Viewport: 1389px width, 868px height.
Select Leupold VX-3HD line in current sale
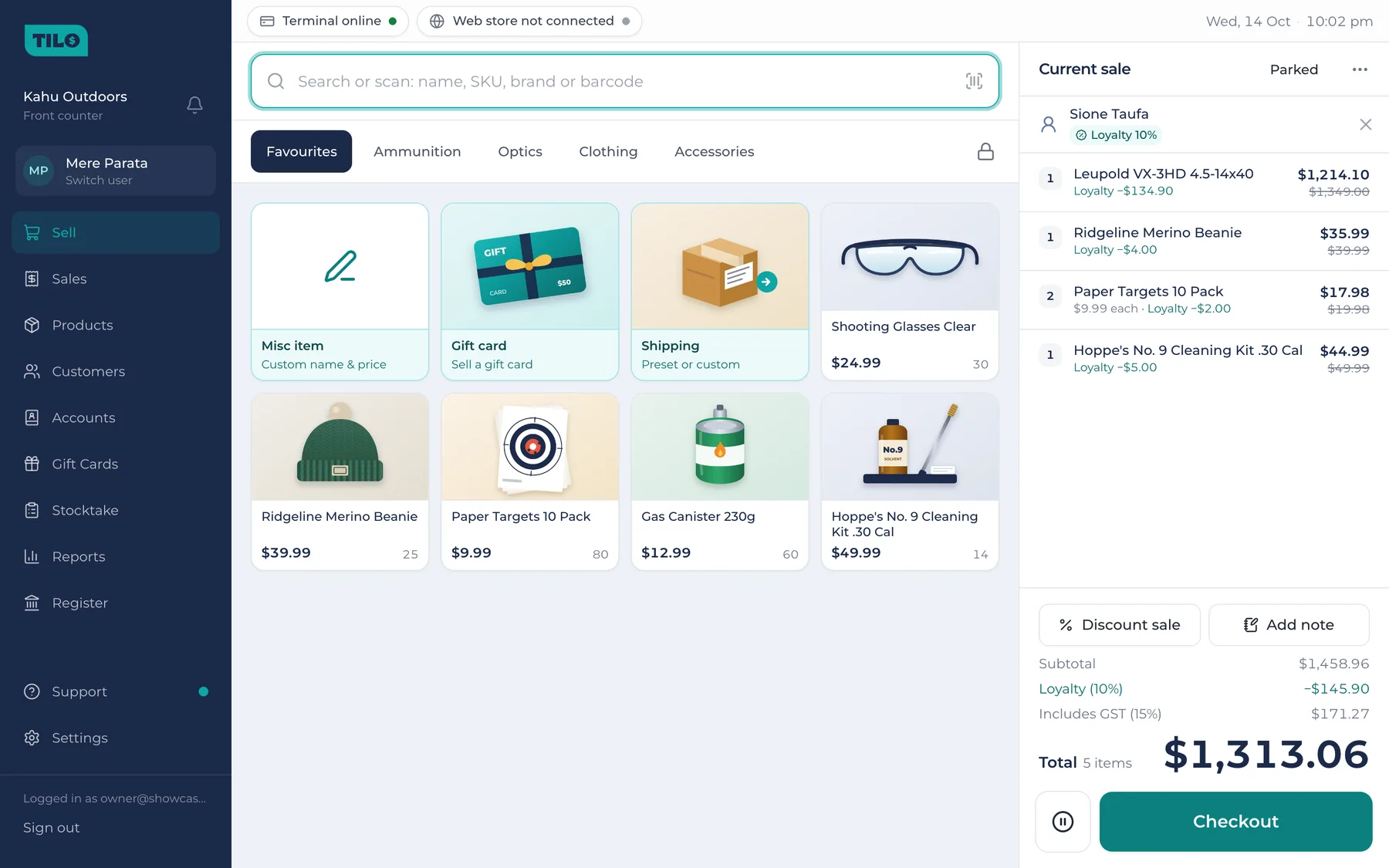click(x=1204, y=182)
